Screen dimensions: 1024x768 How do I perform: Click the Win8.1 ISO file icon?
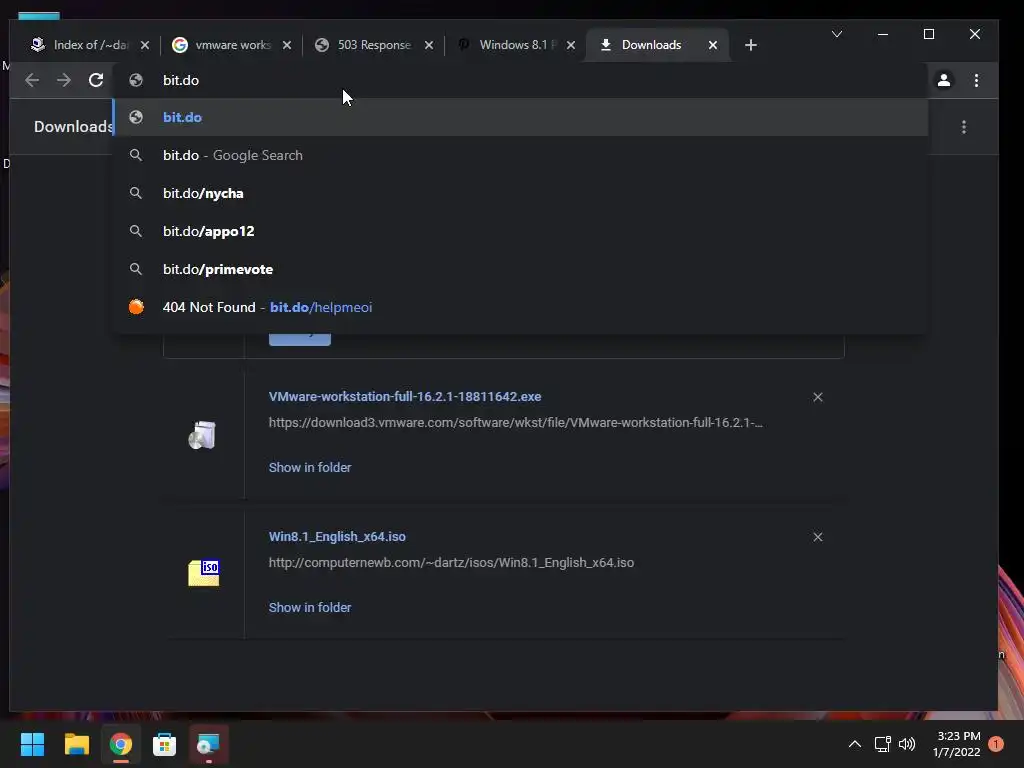click(x=204, y=573)
